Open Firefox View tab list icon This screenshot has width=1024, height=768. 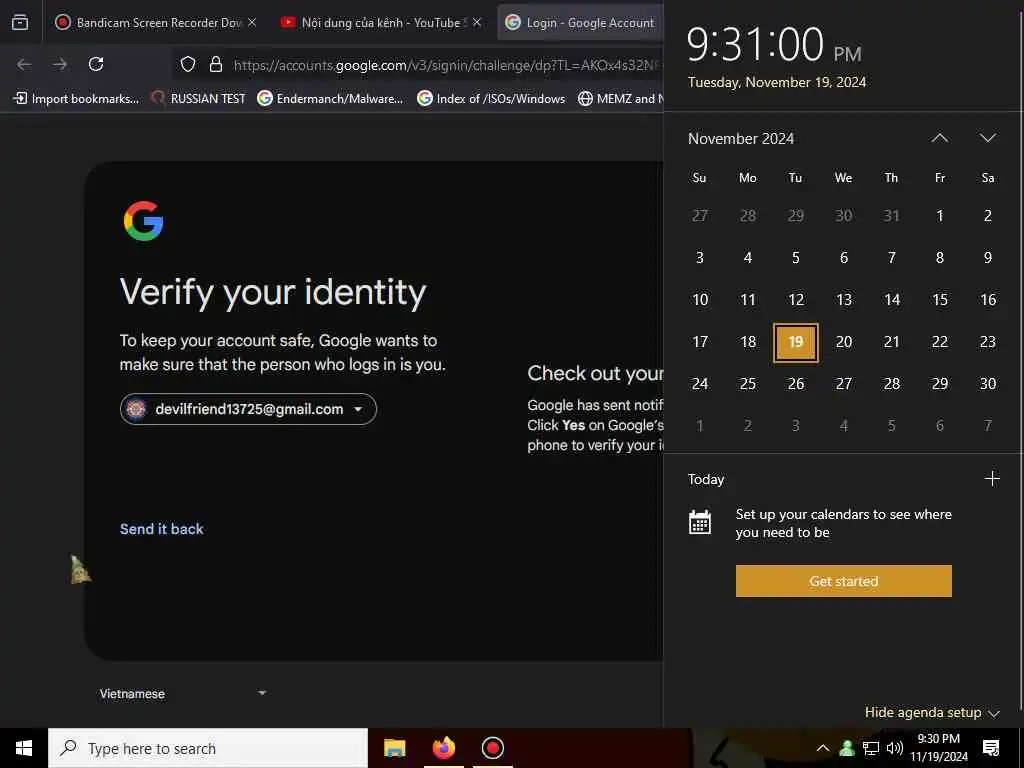pos(20,22)
